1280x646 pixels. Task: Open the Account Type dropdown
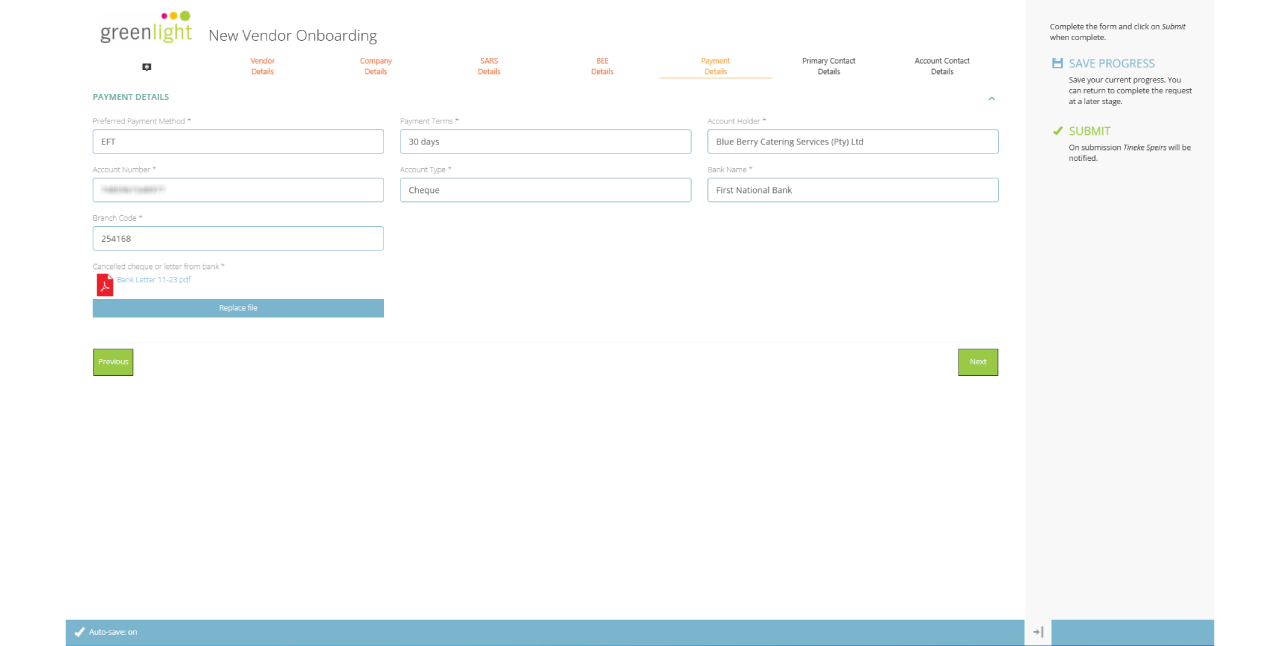click(545, 190)
